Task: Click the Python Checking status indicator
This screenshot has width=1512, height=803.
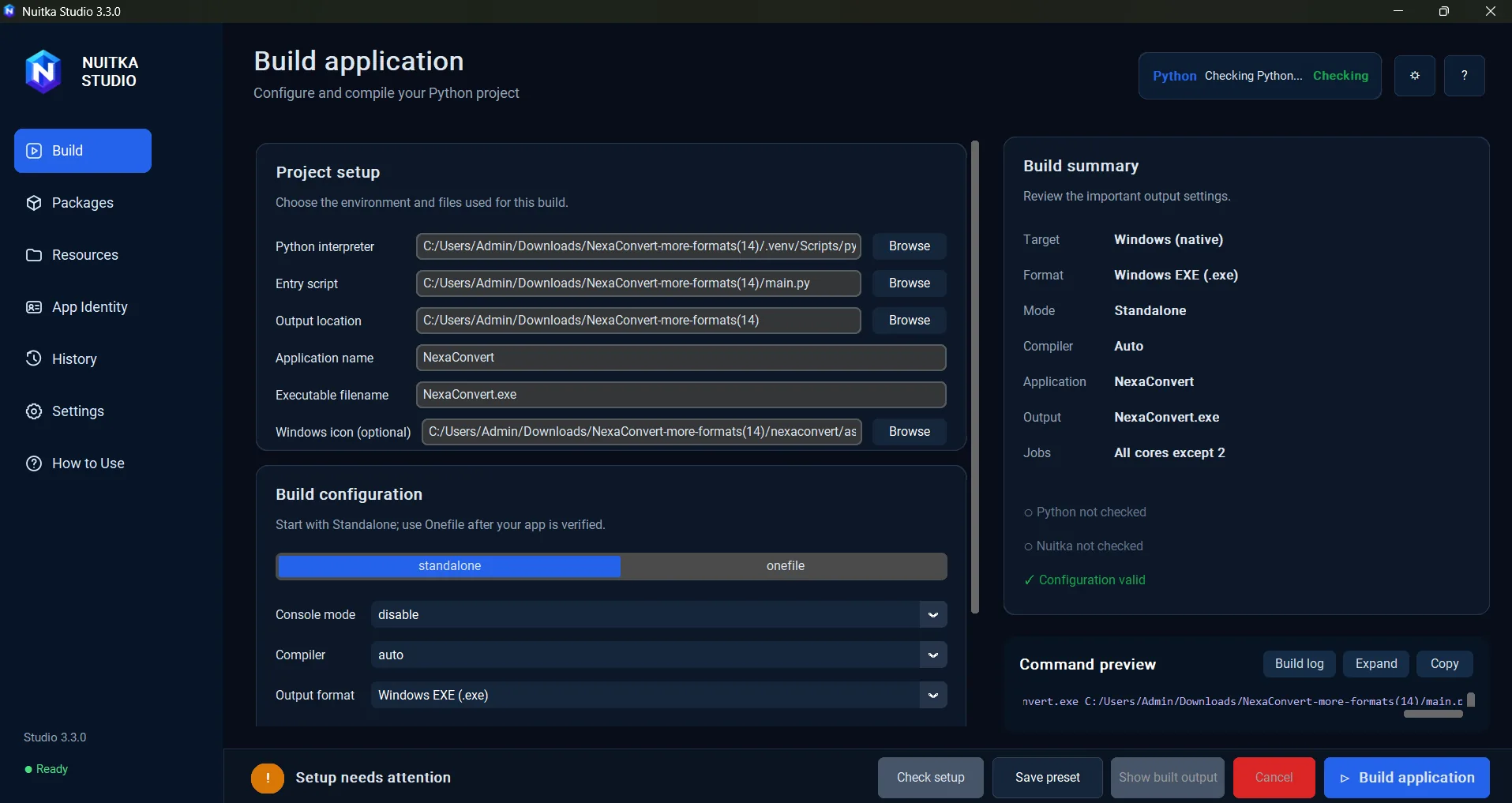Action: coord(1260,76)
